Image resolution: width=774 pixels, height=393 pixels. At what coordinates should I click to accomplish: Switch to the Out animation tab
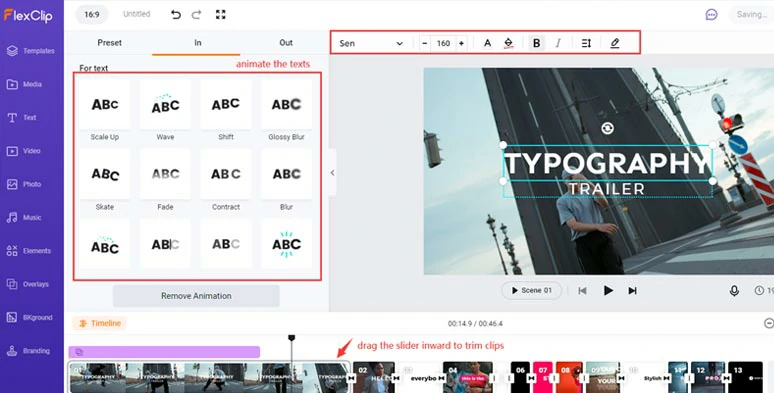[286, 43]
